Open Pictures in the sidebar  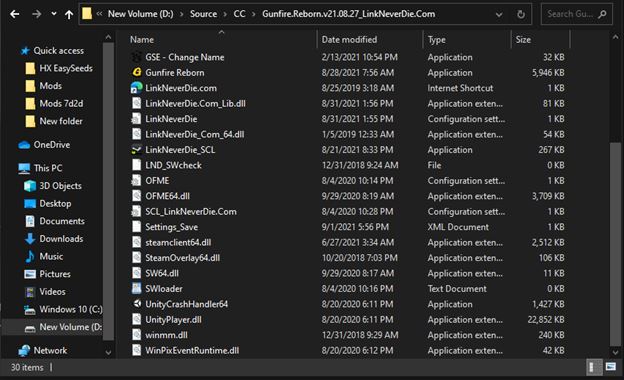tap(55, 274)
